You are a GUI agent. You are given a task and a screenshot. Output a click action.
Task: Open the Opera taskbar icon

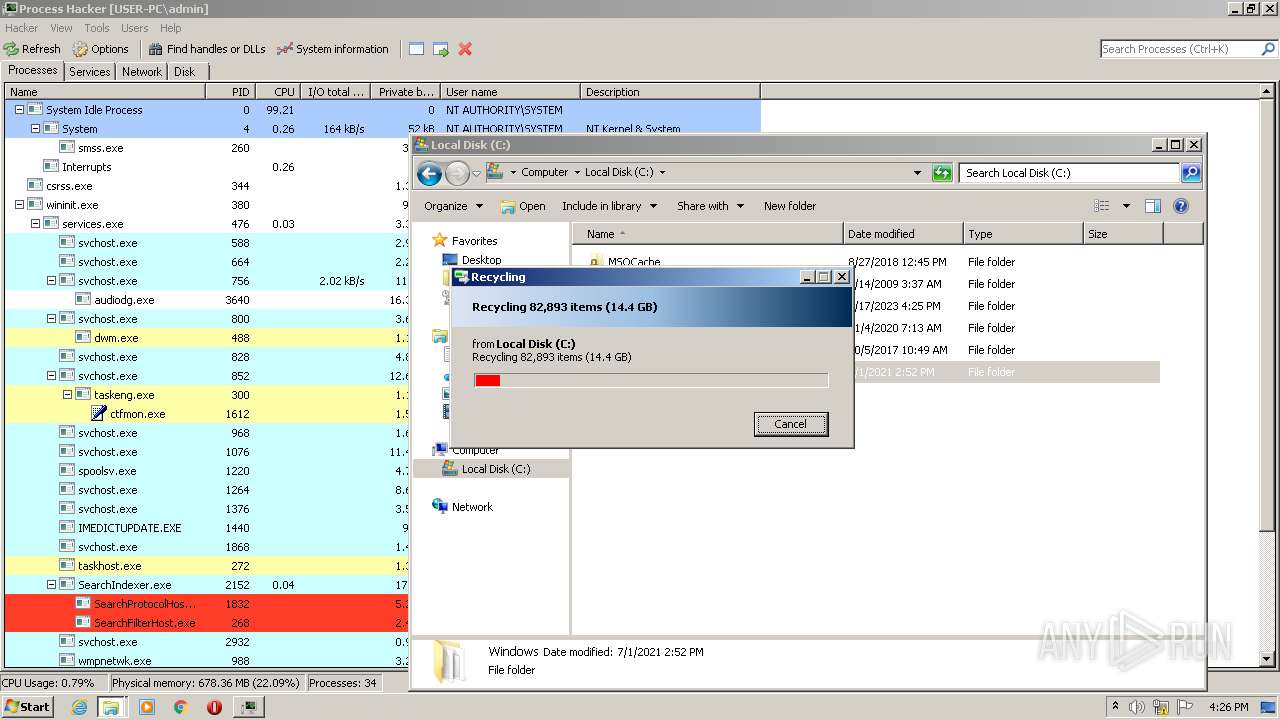click(x=214, y=706)
